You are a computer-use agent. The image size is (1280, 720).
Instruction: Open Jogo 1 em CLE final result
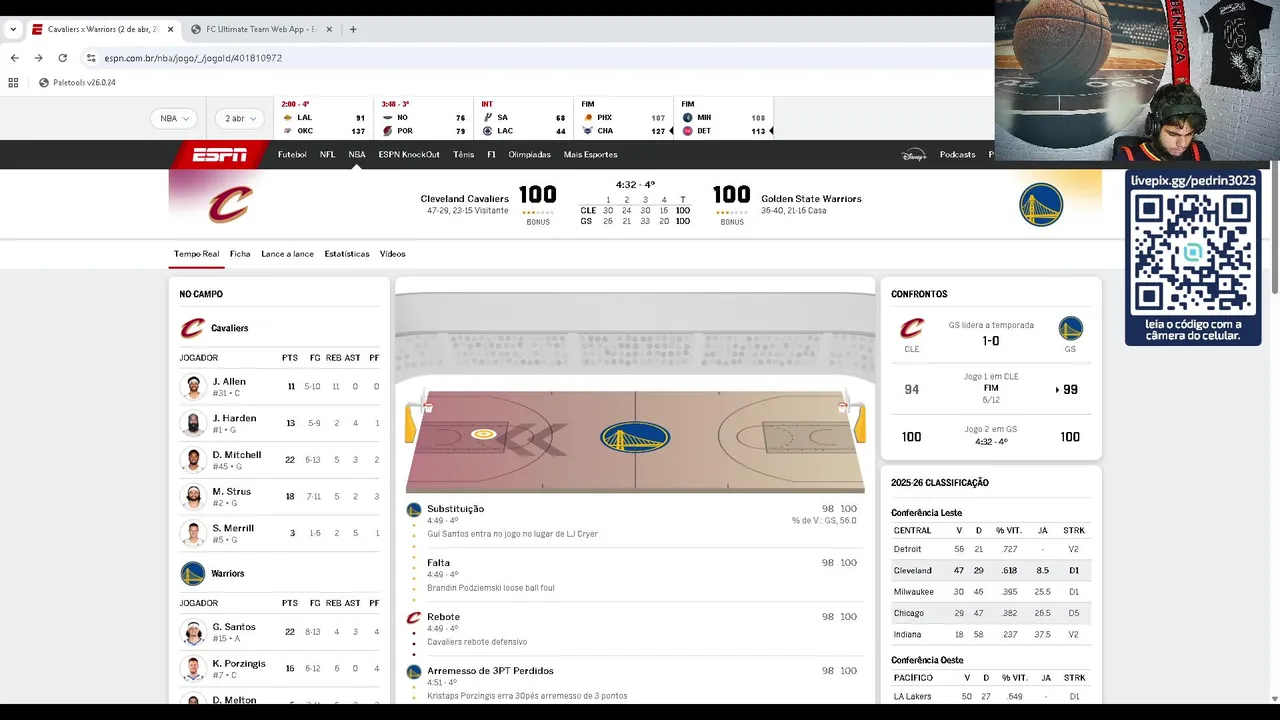click(x=991, y=388)
